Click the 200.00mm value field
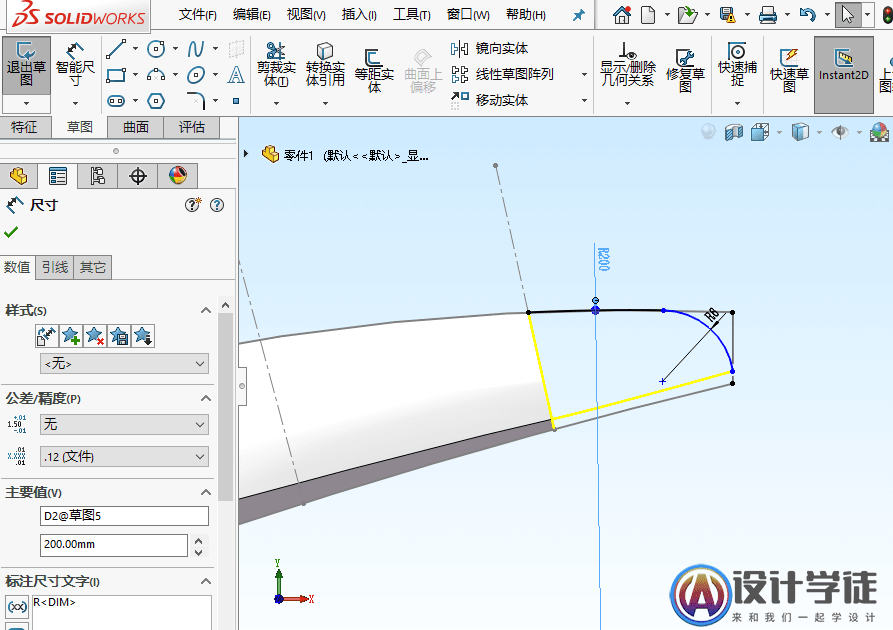The height and width of the screenshot is (630, 893). [x=114, y=545]
